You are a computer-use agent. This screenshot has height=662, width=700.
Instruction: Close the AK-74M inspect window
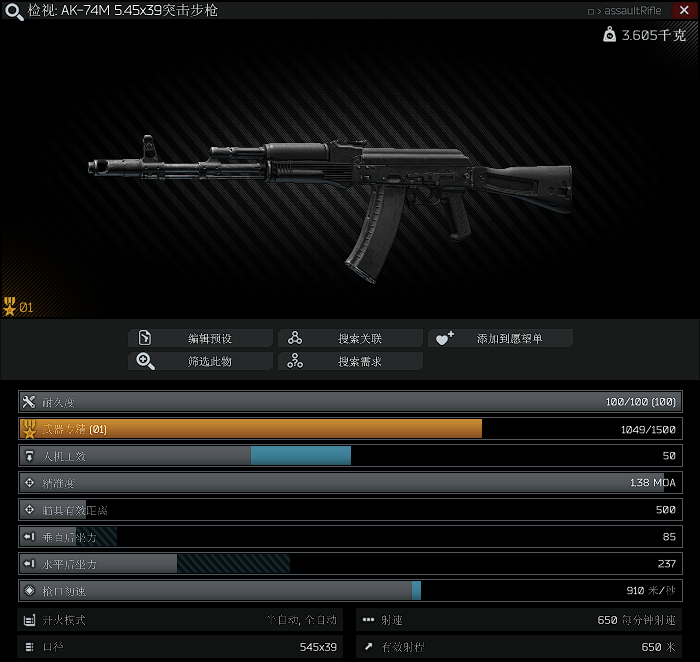tap(684, 10)
